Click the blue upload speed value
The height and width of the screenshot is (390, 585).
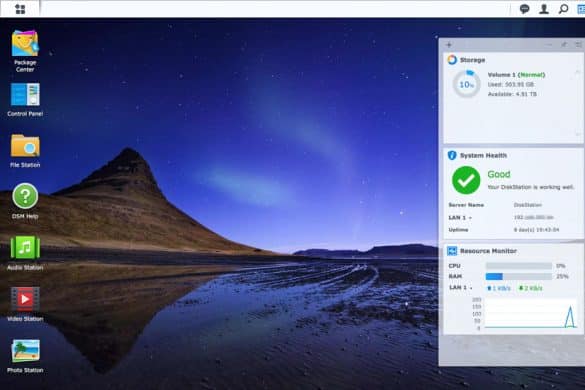(x=499, y=288)
